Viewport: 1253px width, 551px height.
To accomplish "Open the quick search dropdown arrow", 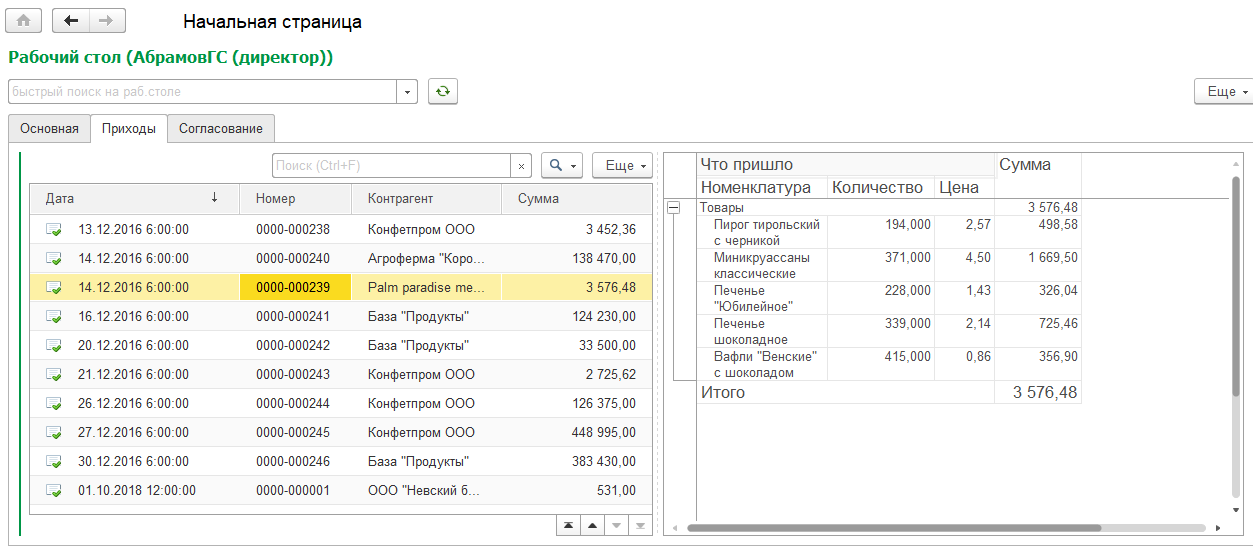I will pos(408,92).
